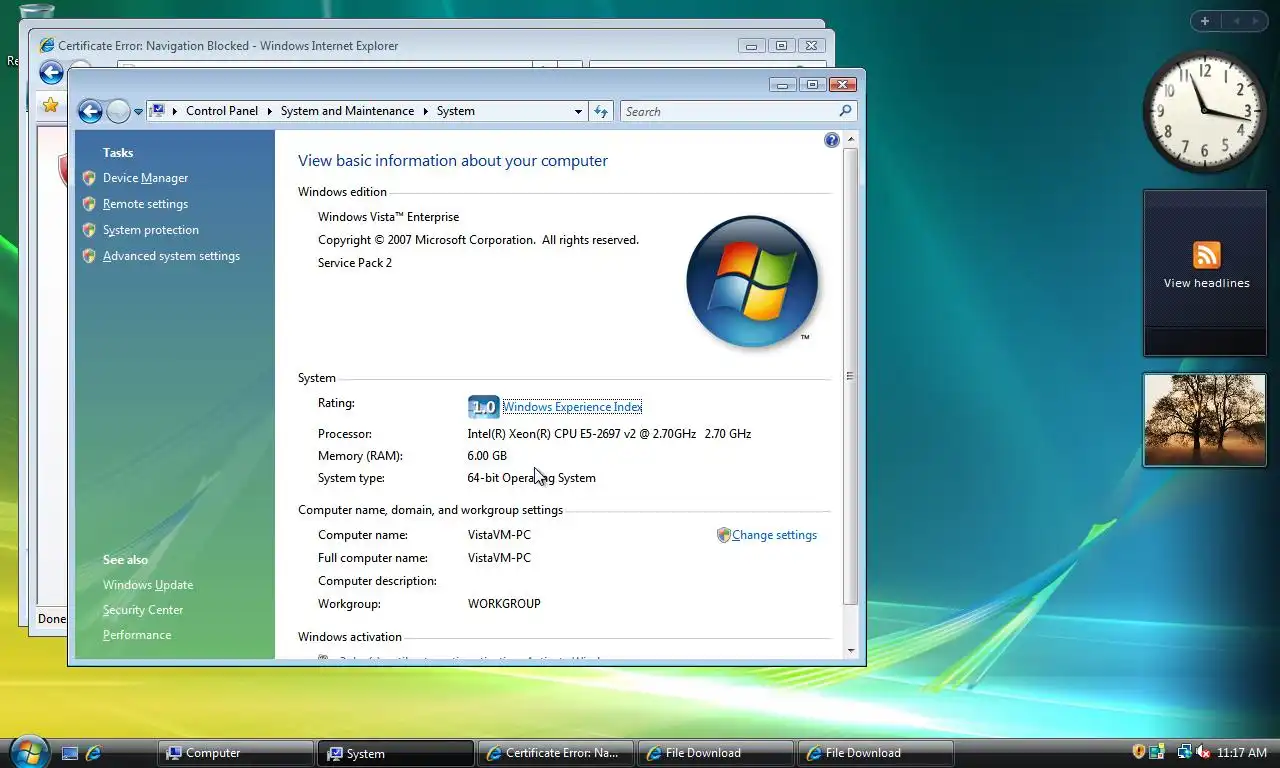The width and height of the screenshot is (1280, 768).
Task: Click Change settings link
Action: coord(774,535)
